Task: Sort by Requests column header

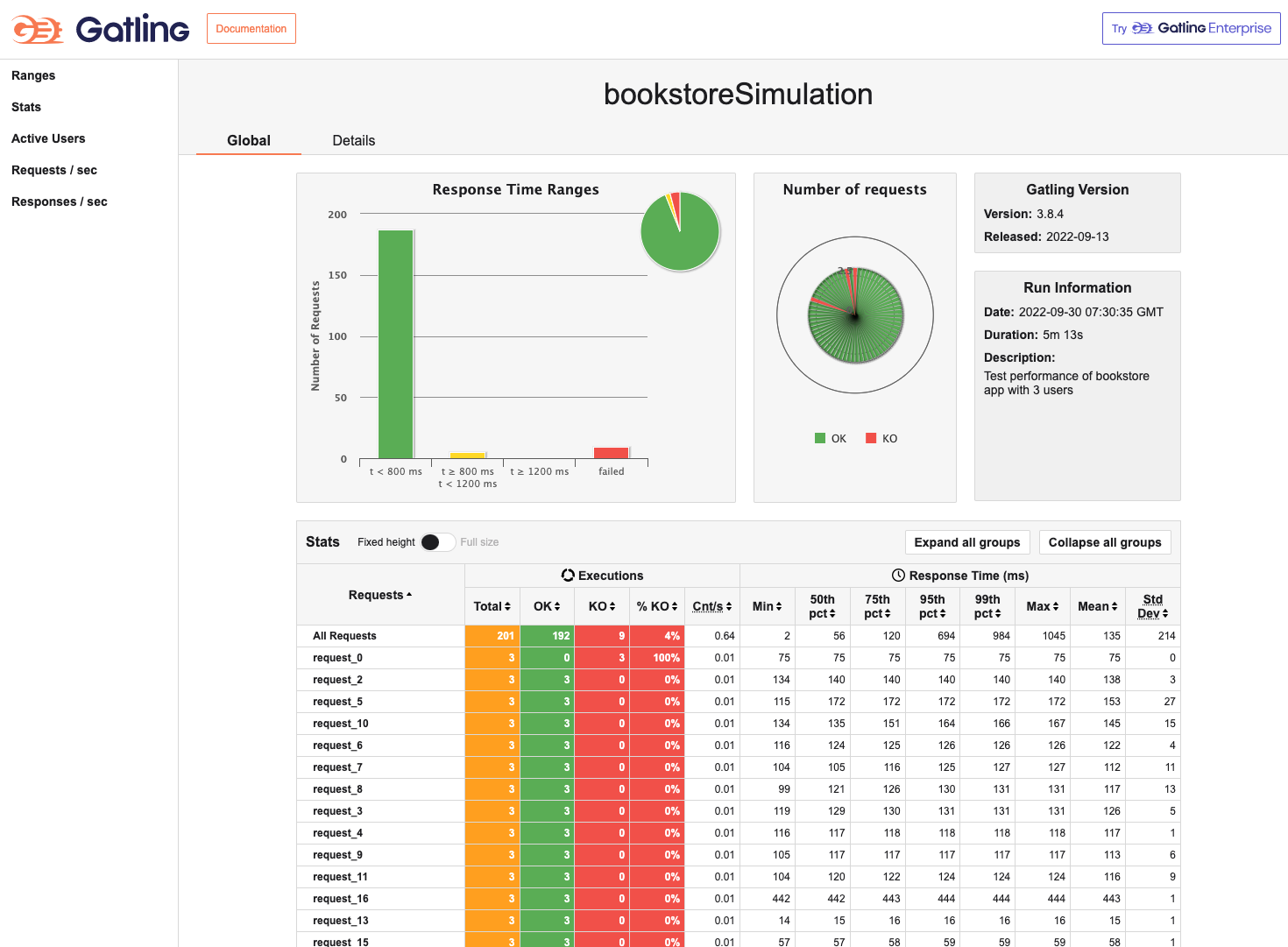Action: [380, 595]
